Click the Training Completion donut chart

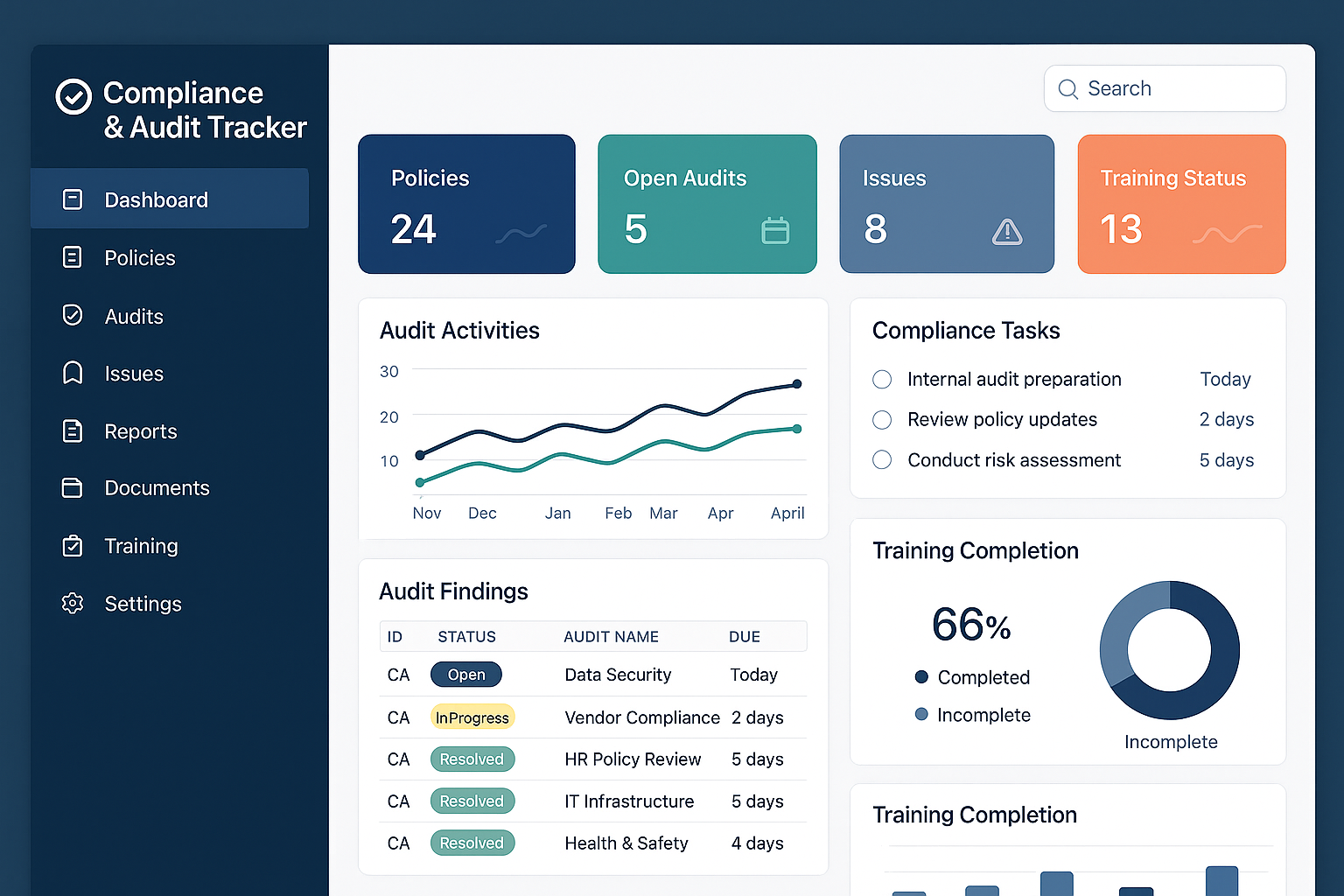[1170, 650]
